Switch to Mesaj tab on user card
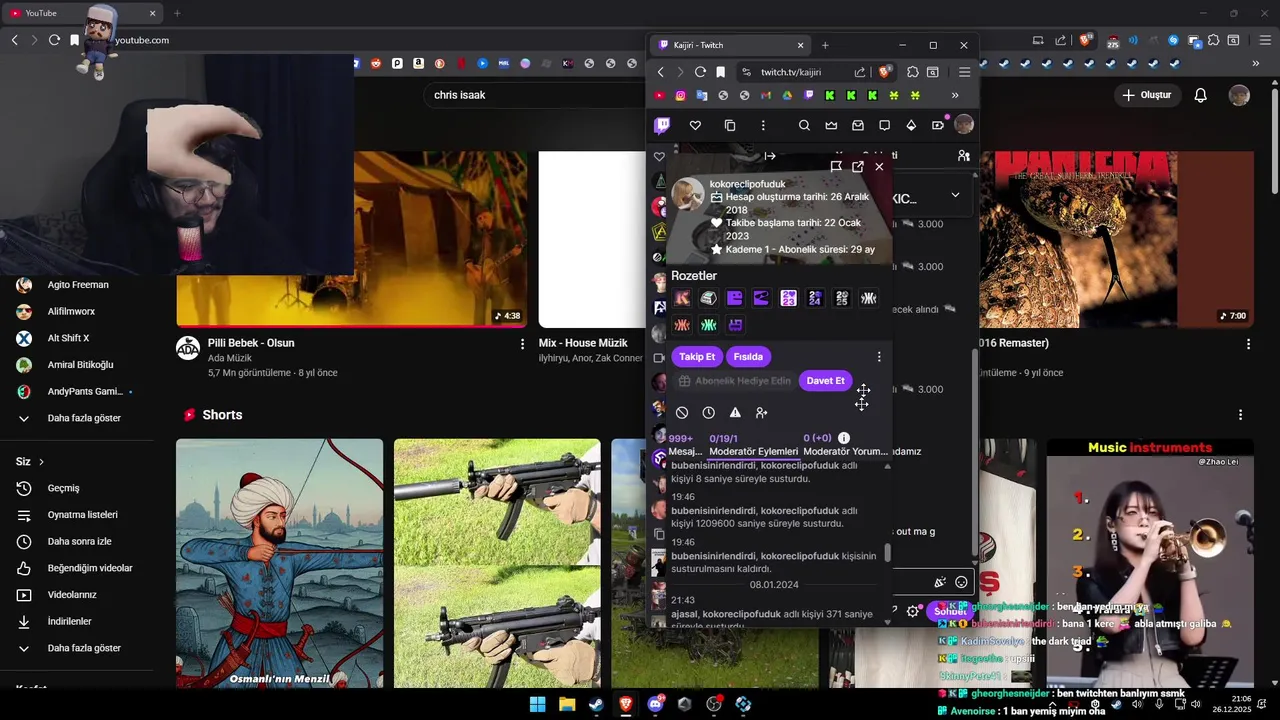Viewport: 1280px width, 720px height. click(685, 445)
